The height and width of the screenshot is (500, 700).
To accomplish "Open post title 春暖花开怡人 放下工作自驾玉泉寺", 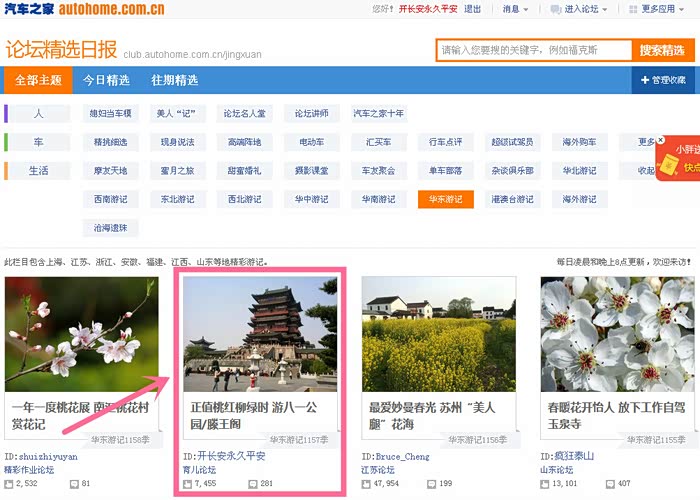I will [617, 416].
